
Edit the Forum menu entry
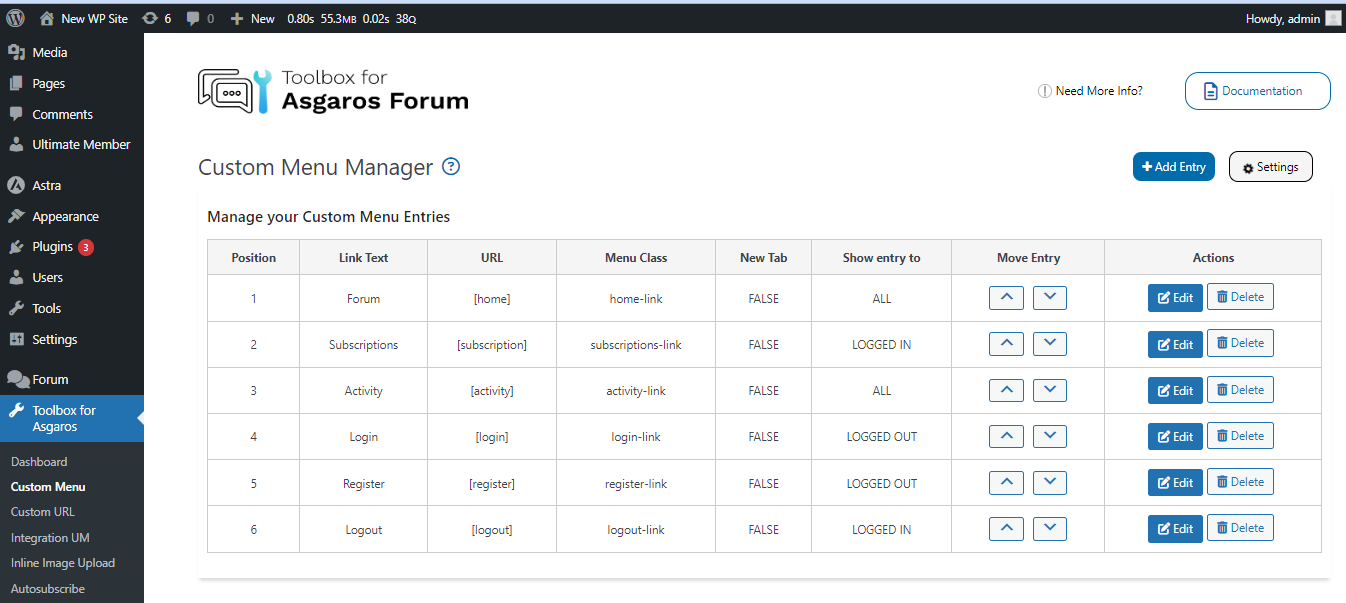[x=1175, y=298]
